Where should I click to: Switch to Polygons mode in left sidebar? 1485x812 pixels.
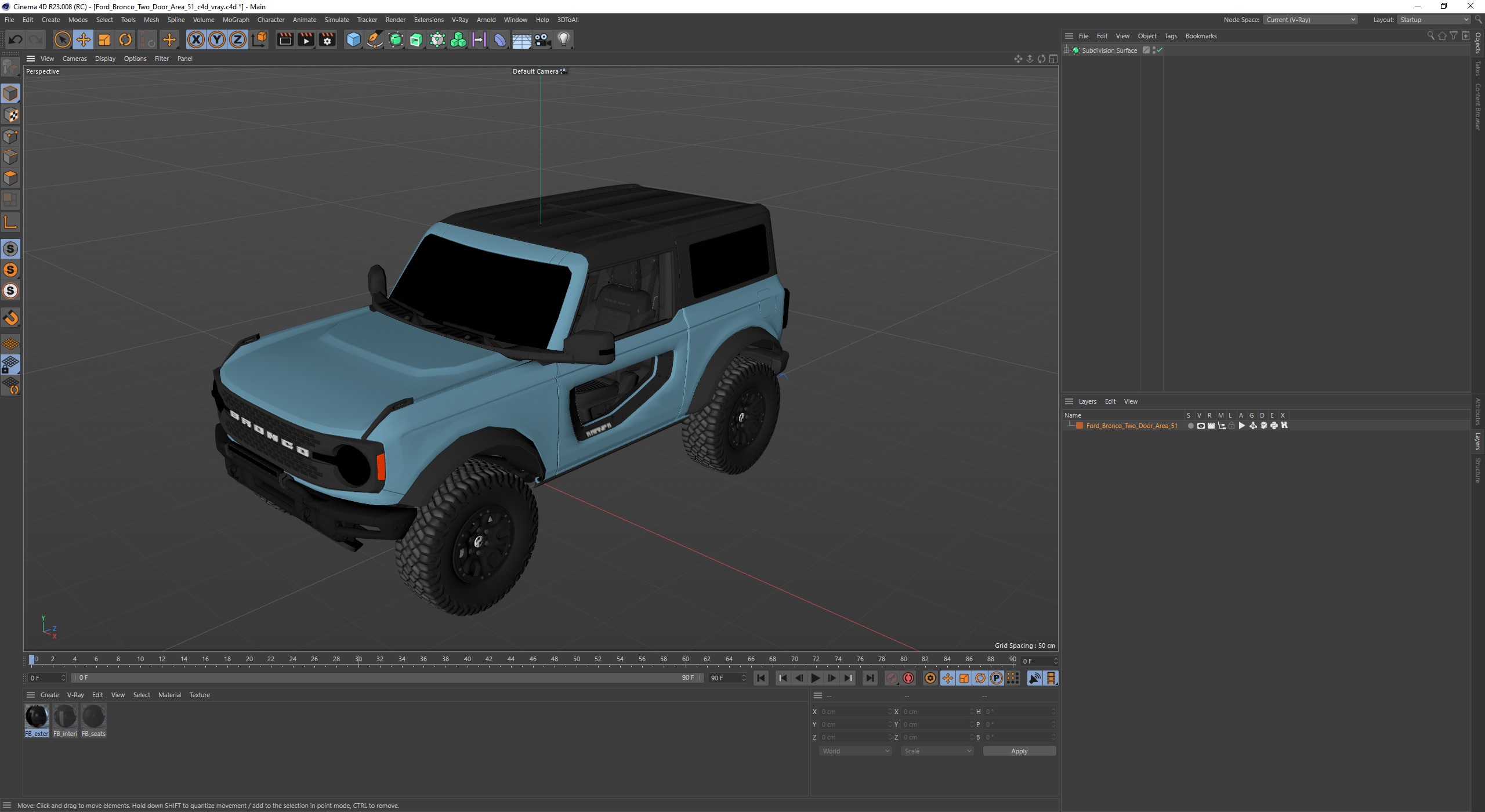pos(10,178)
